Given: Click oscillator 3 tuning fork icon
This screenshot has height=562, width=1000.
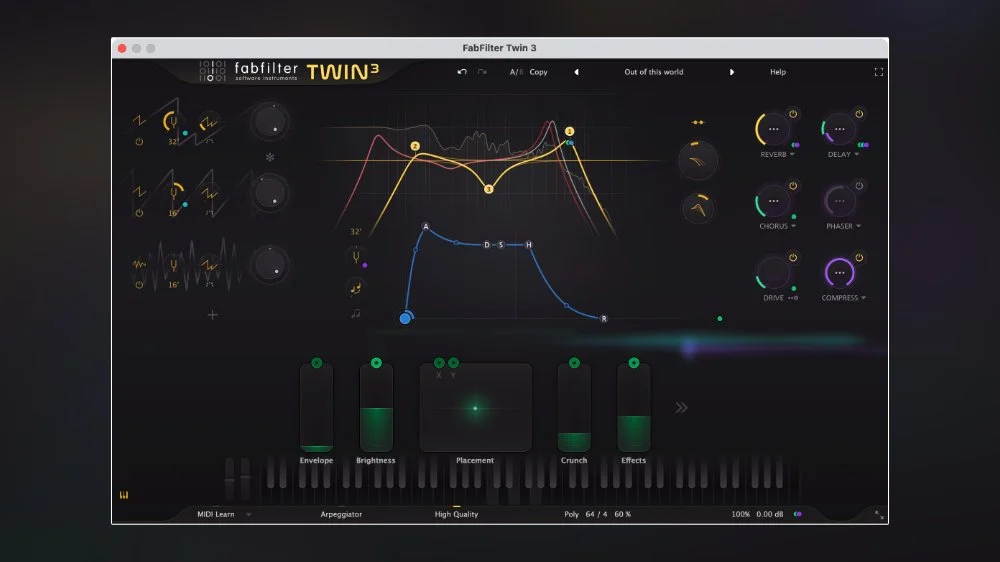Looking at the screenshot, I should tap(173, 265).
